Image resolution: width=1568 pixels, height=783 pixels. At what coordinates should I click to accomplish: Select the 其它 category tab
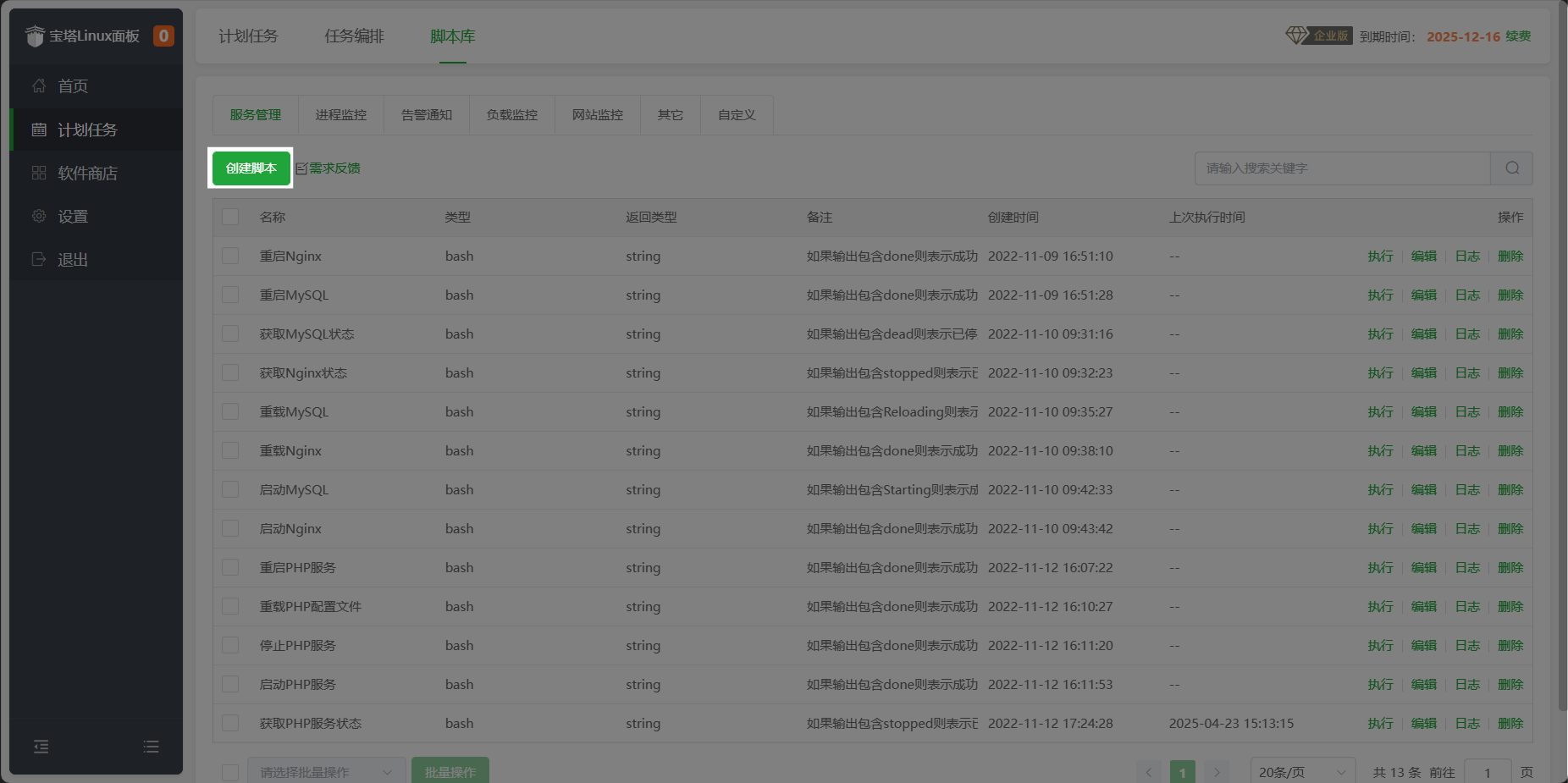click(x=671, y=115)
